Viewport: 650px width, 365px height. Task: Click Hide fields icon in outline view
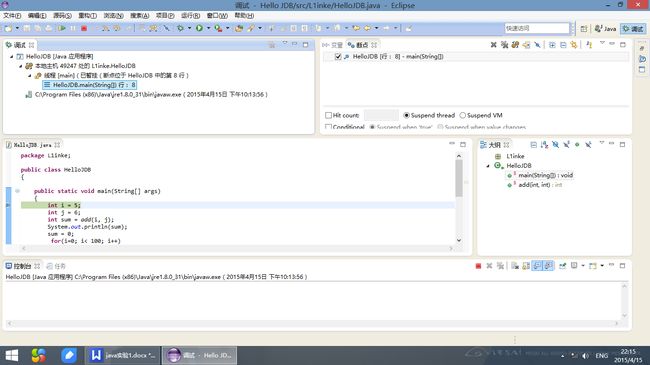(x=555, y=145)
